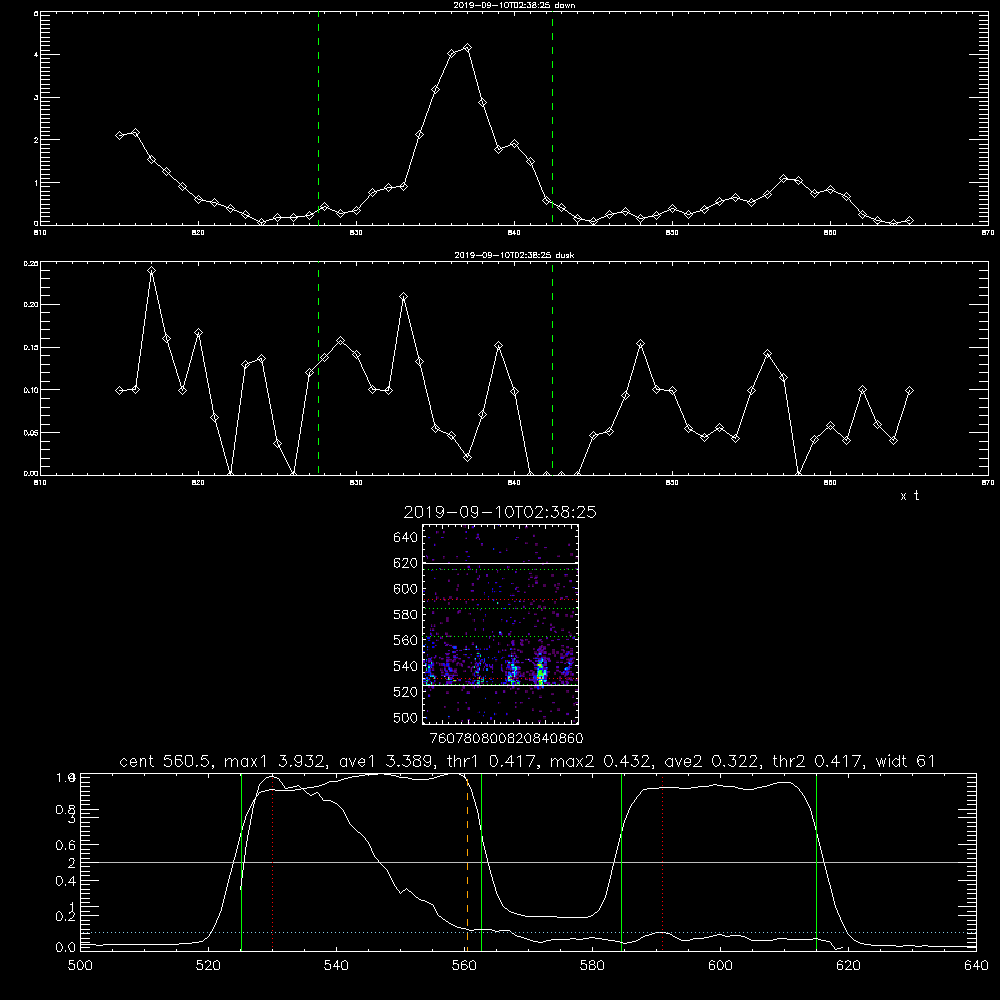Screen dimensions: 1000x1000
Task: Click the '540' label on the bottom plot x-axis
Action: [x=336, y=966]
